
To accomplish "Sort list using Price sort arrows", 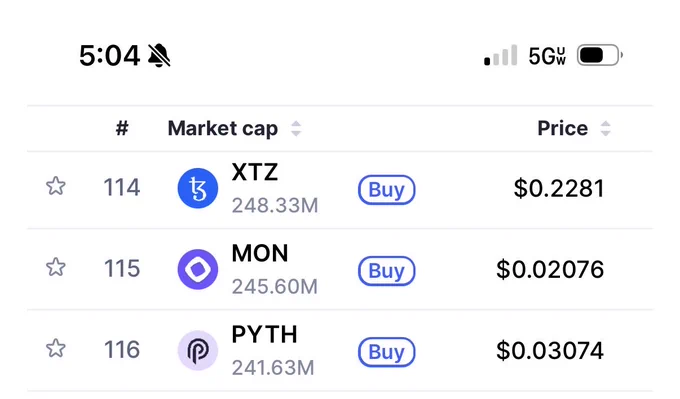I will coord(605,129).
